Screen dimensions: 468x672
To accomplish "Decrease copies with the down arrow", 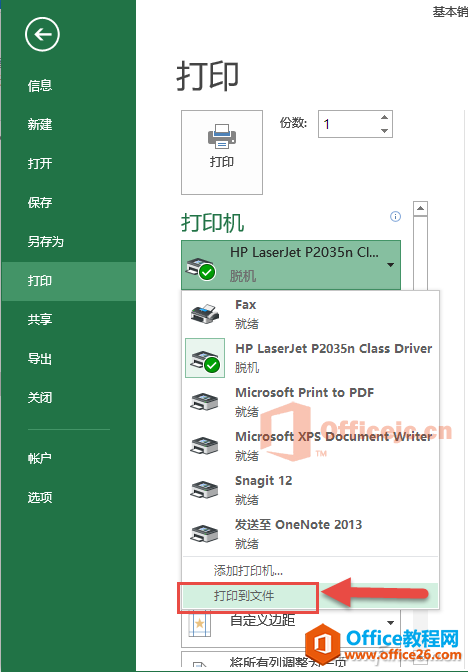I will tap(384, 131).
